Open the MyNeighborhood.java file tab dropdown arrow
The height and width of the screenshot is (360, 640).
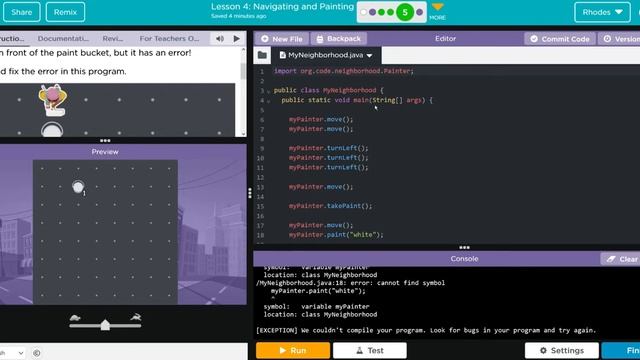click(369, 56)
